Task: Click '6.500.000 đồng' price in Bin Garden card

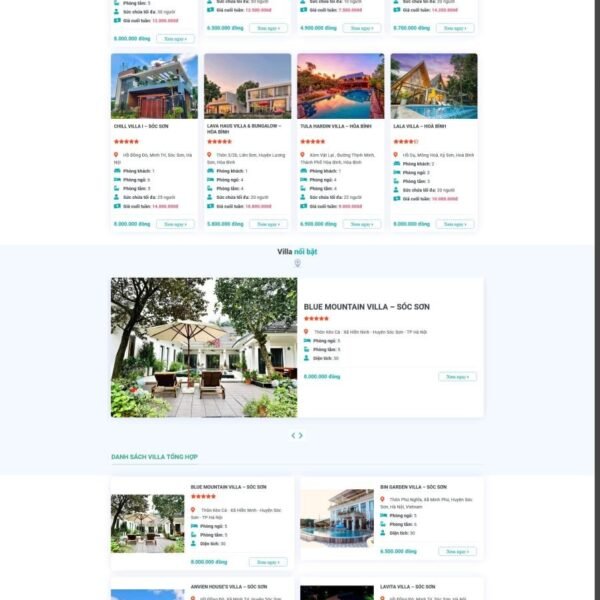Action: [398, 551]
